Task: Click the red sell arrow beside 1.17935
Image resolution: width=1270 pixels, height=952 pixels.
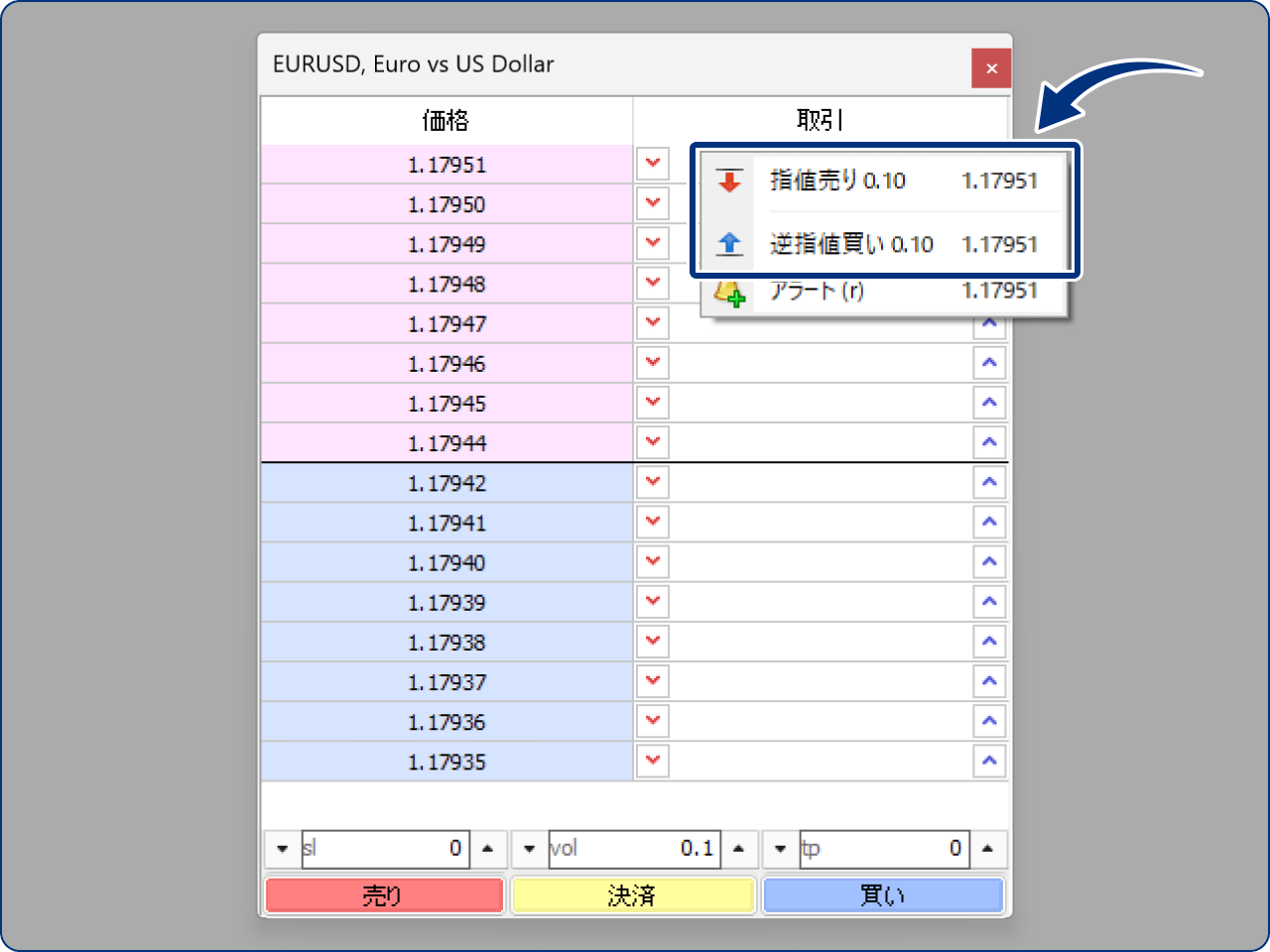Action: (652, 761)
